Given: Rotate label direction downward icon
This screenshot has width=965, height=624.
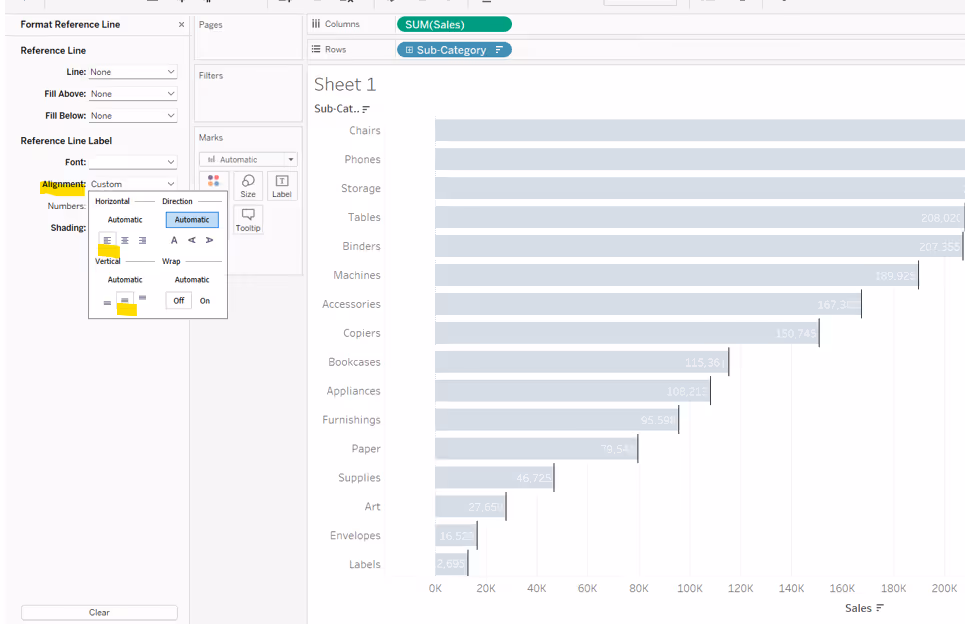Looking at the screenshot, I should point(209,241).
